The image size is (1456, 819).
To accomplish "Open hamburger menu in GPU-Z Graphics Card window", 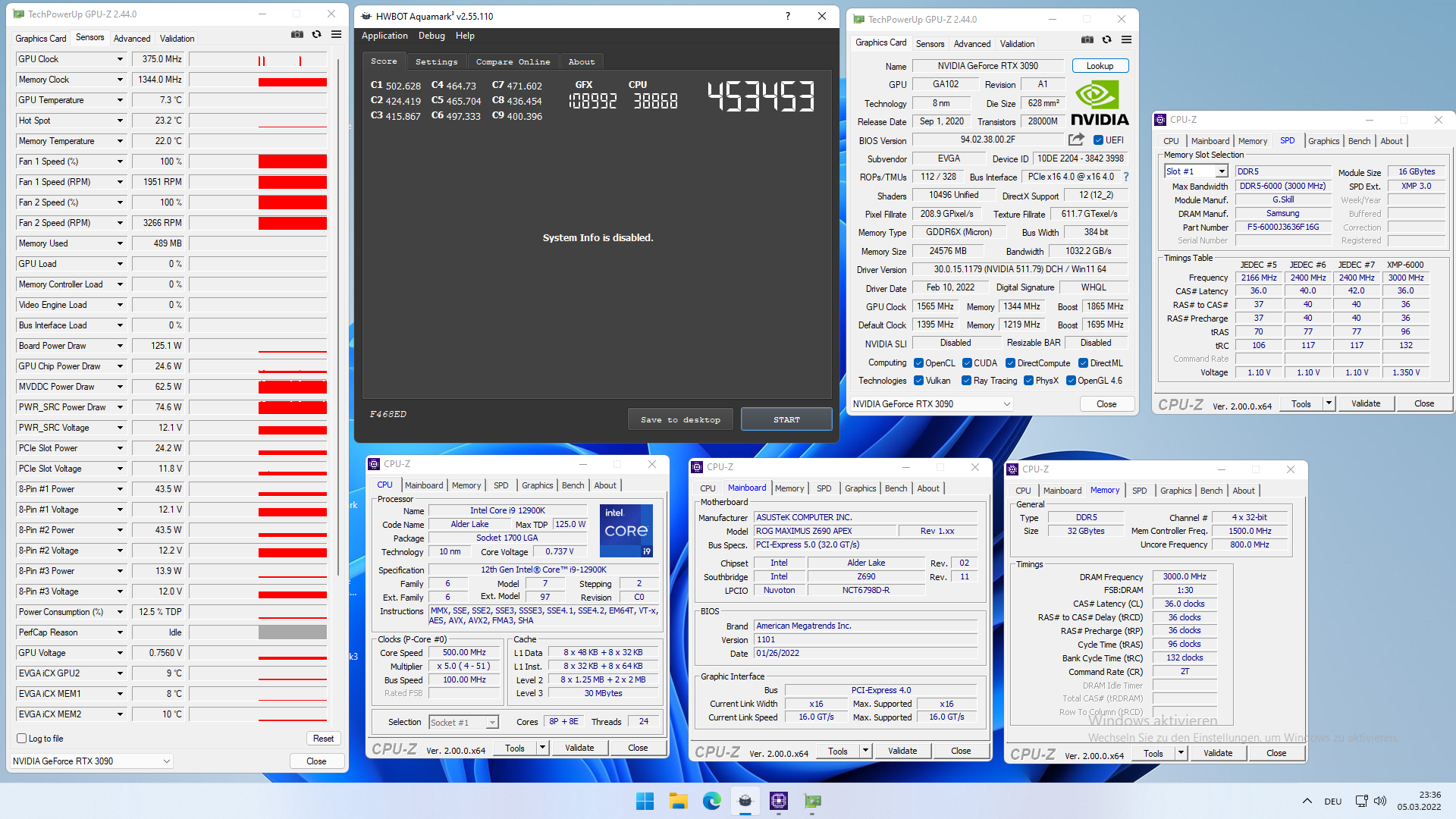I will click(1127, 39).
